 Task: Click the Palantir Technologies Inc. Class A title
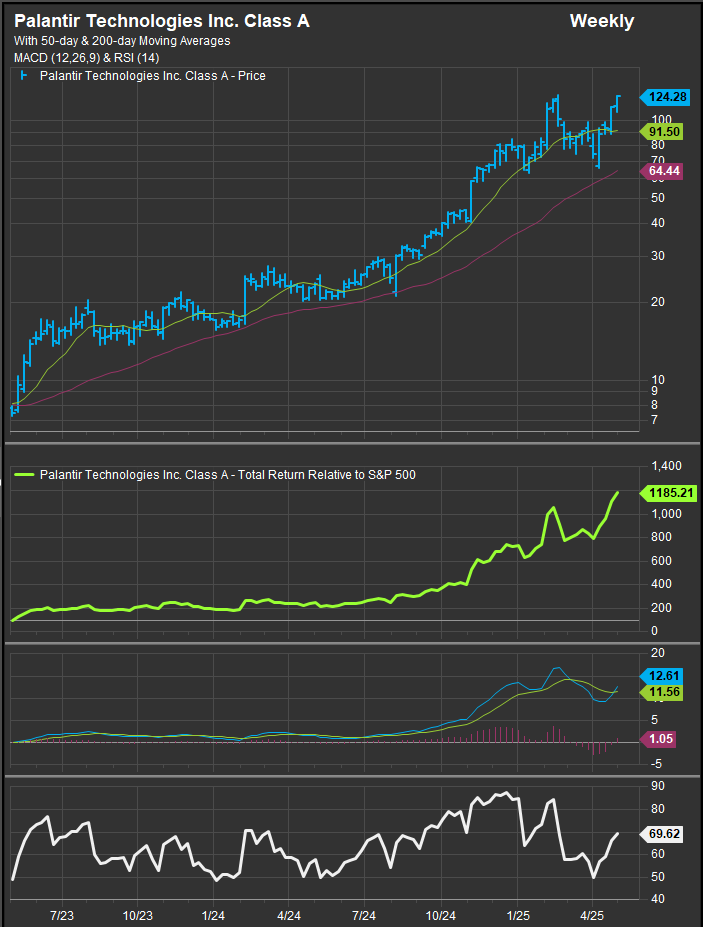tap(161, 21)
